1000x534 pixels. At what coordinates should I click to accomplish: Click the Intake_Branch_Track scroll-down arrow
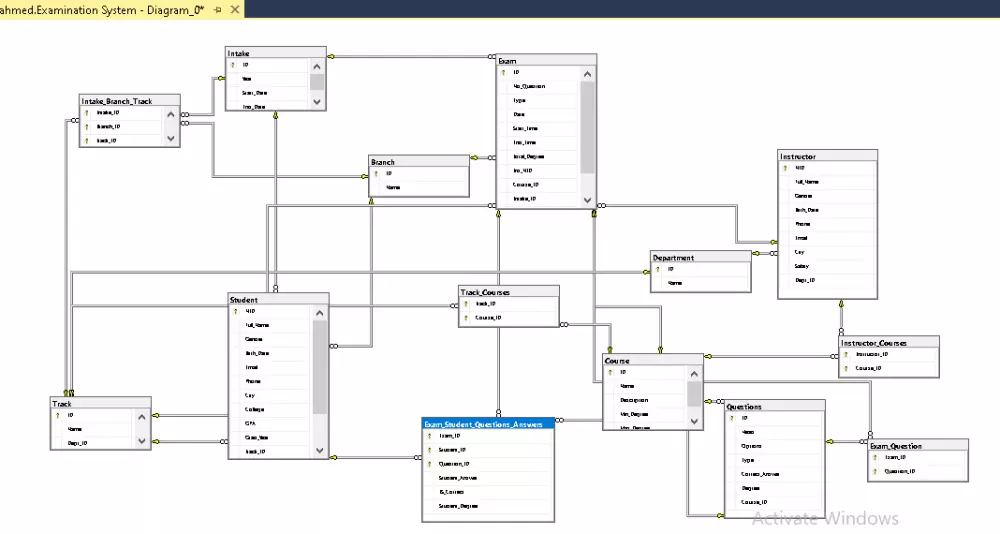click(x=170, y=138)
